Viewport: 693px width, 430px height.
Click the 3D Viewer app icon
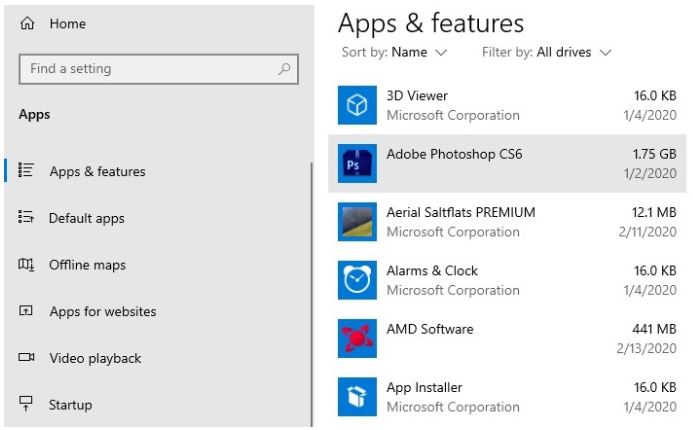(357, 105)
